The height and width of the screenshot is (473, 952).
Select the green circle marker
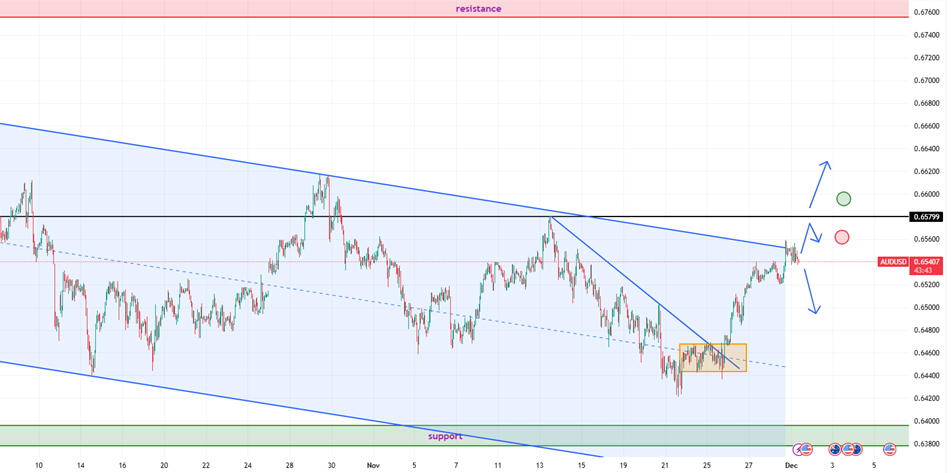[844, 199]
